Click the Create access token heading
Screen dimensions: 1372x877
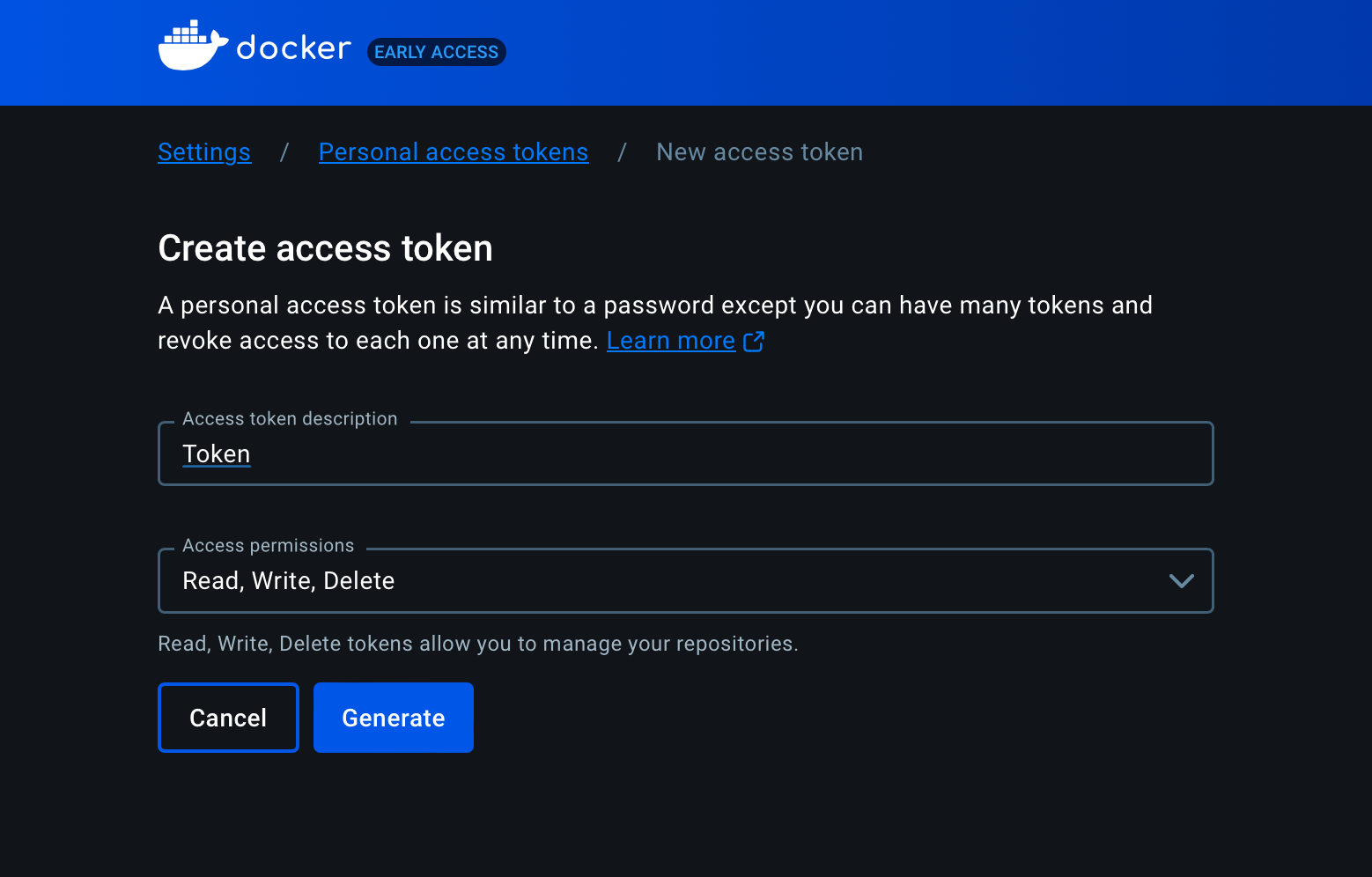(x=325, y=248)
